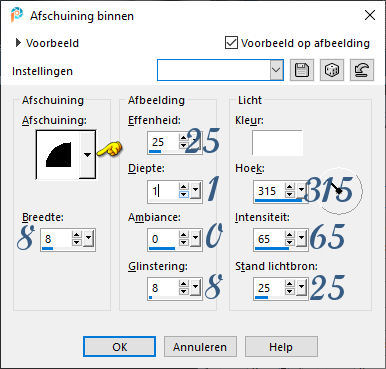Decrease Breedte with the down arrow
This screenshot has height=369, width=386.
point(77,243)
